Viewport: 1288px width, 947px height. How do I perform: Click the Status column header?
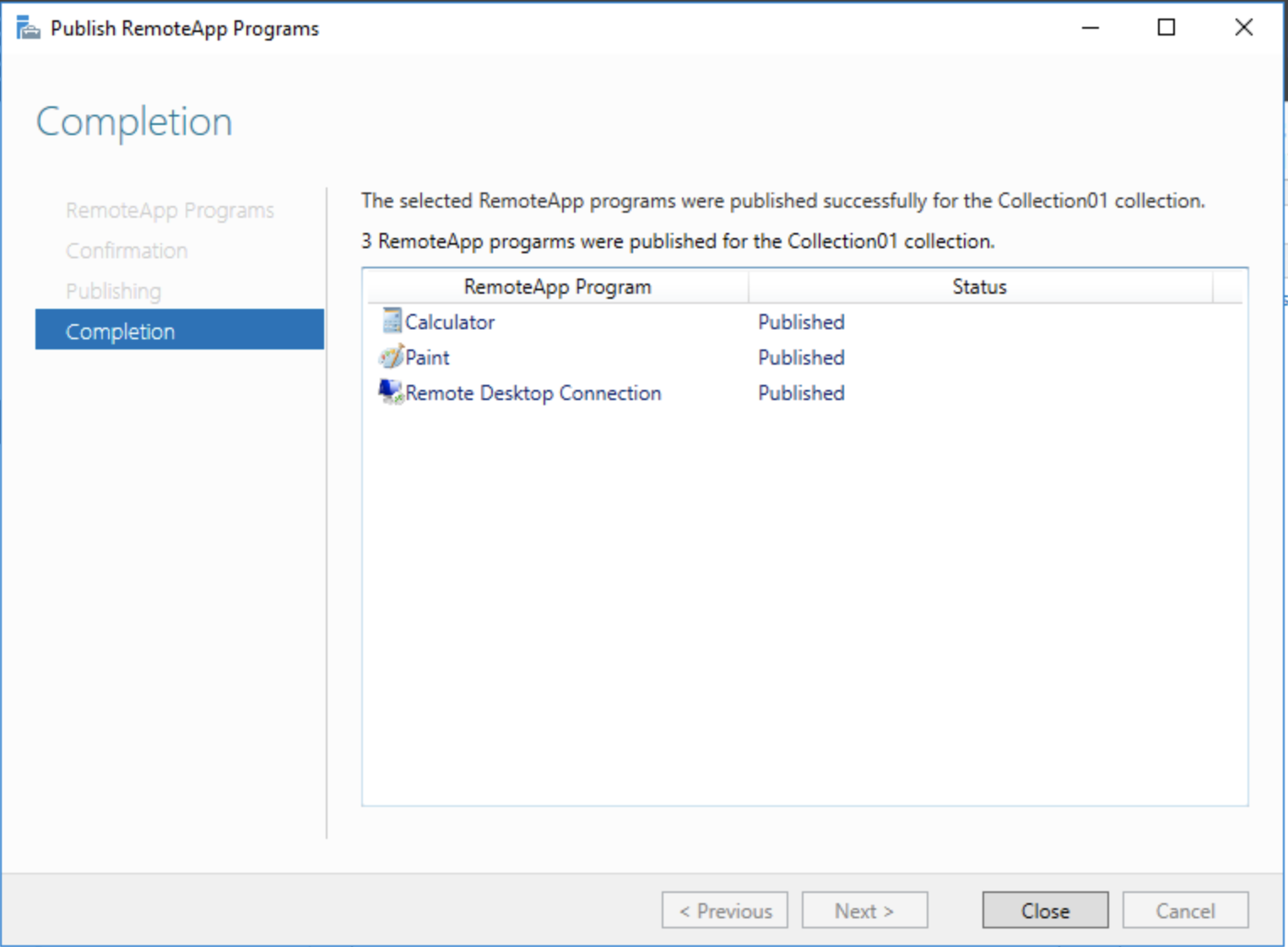[979, 287]
